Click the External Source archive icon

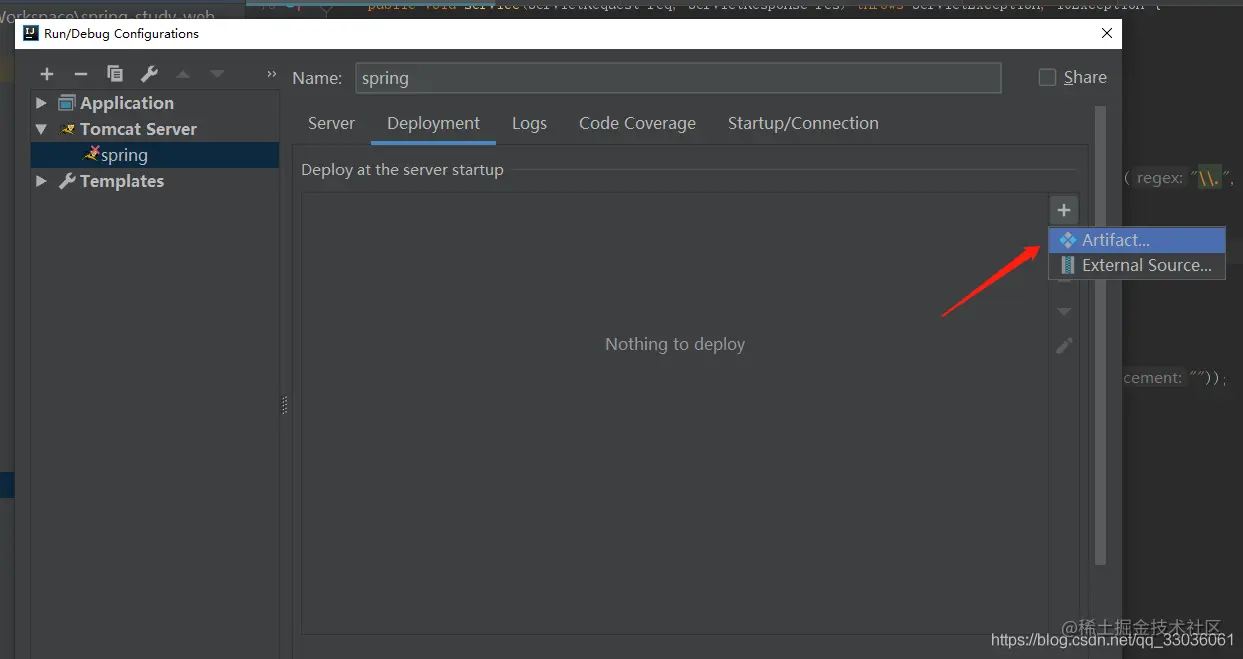pyautogui.click(x=1068, y=265)
